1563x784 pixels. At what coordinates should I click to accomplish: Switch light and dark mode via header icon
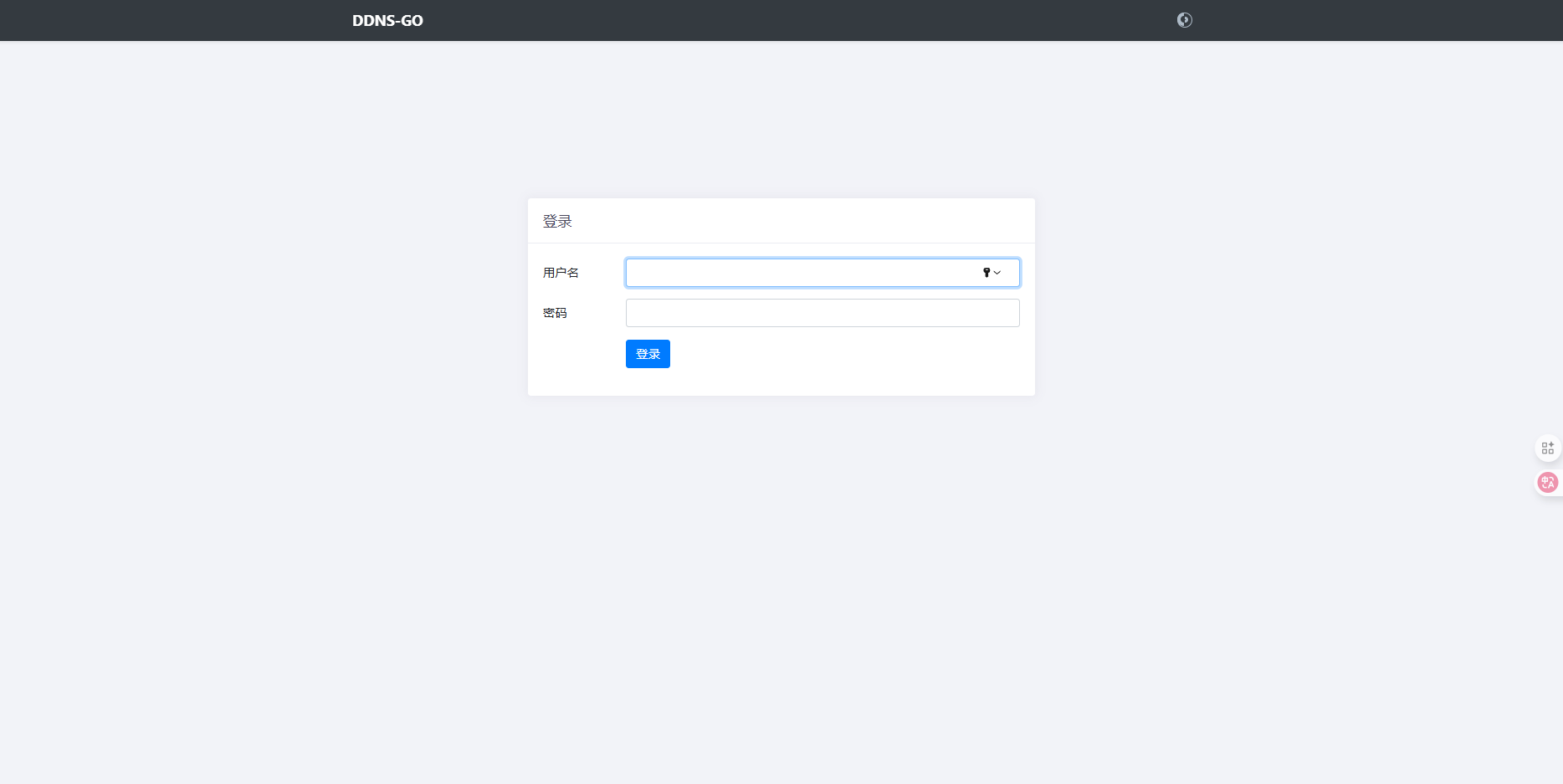(1184, 20)
